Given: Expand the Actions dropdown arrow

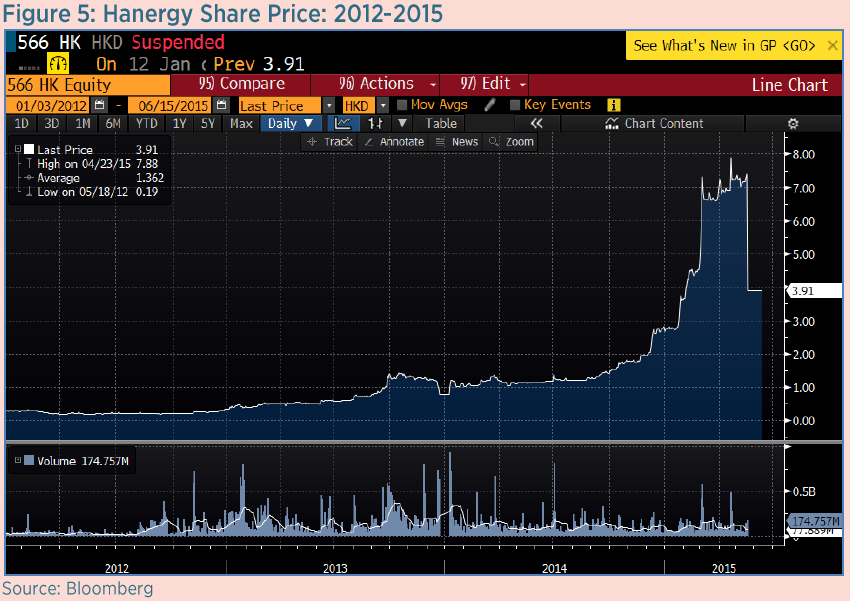Looking at the screenshot, I should pos(433,85).
